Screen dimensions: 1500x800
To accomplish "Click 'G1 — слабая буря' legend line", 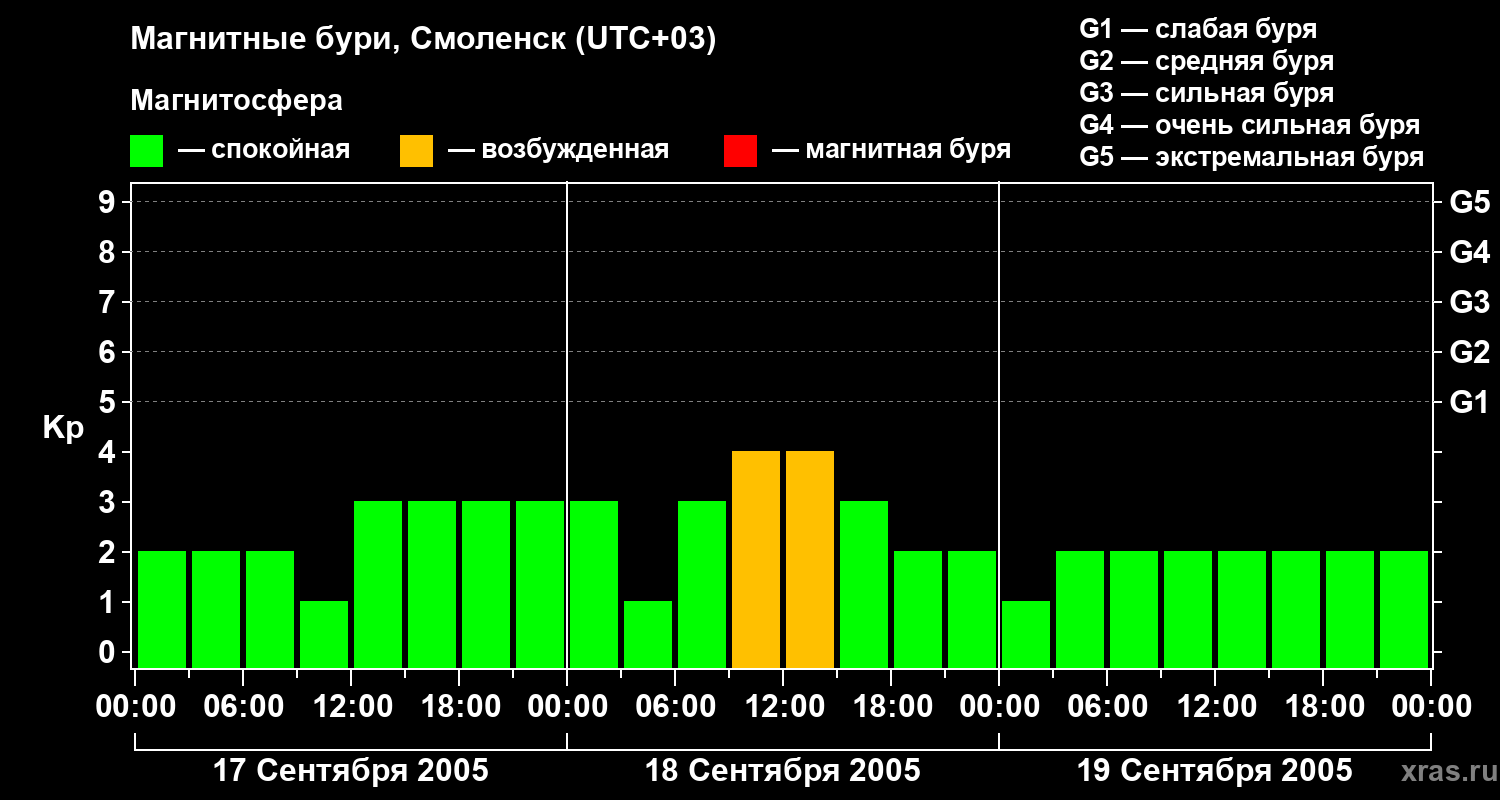I will click(1198, 28).
